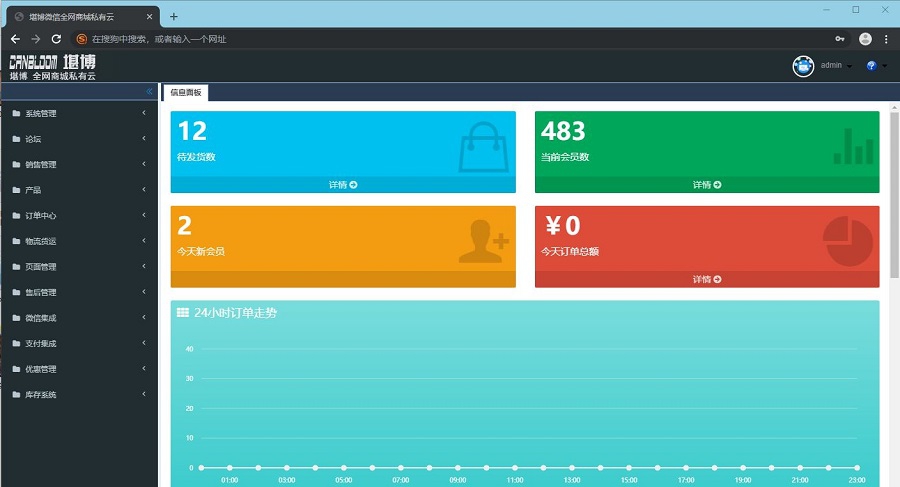
Task: Click the add-user icon on orange card
Action: click(483, 242)
